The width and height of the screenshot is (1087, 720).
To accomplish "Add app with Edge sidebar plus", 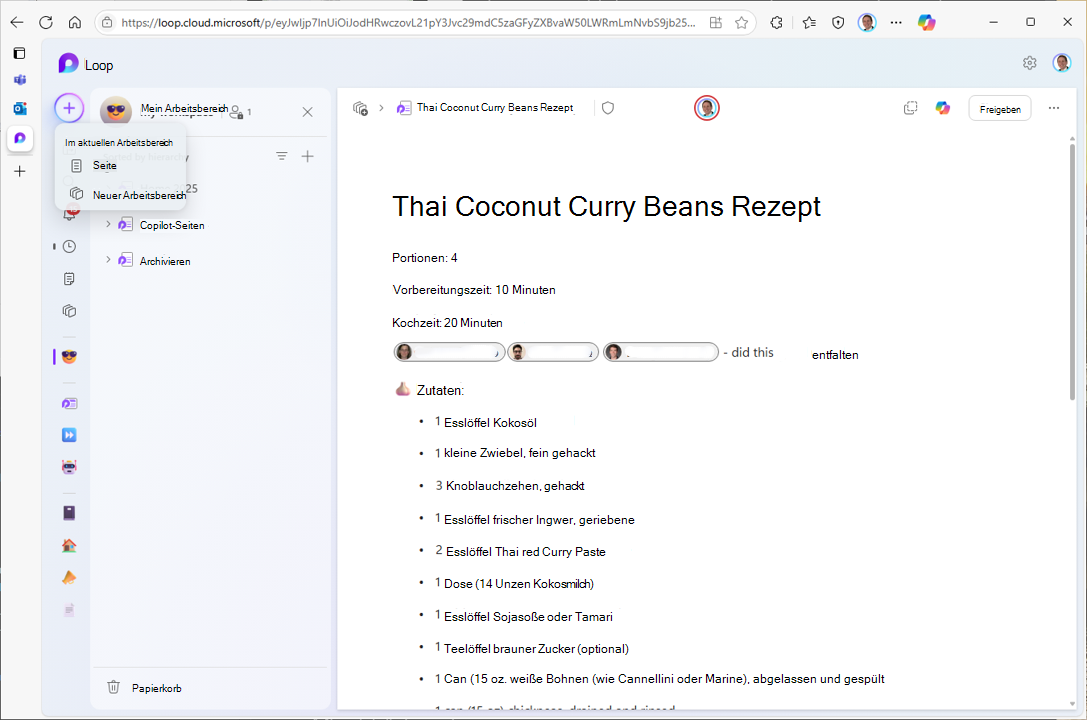I will click(x=19, y=171).
